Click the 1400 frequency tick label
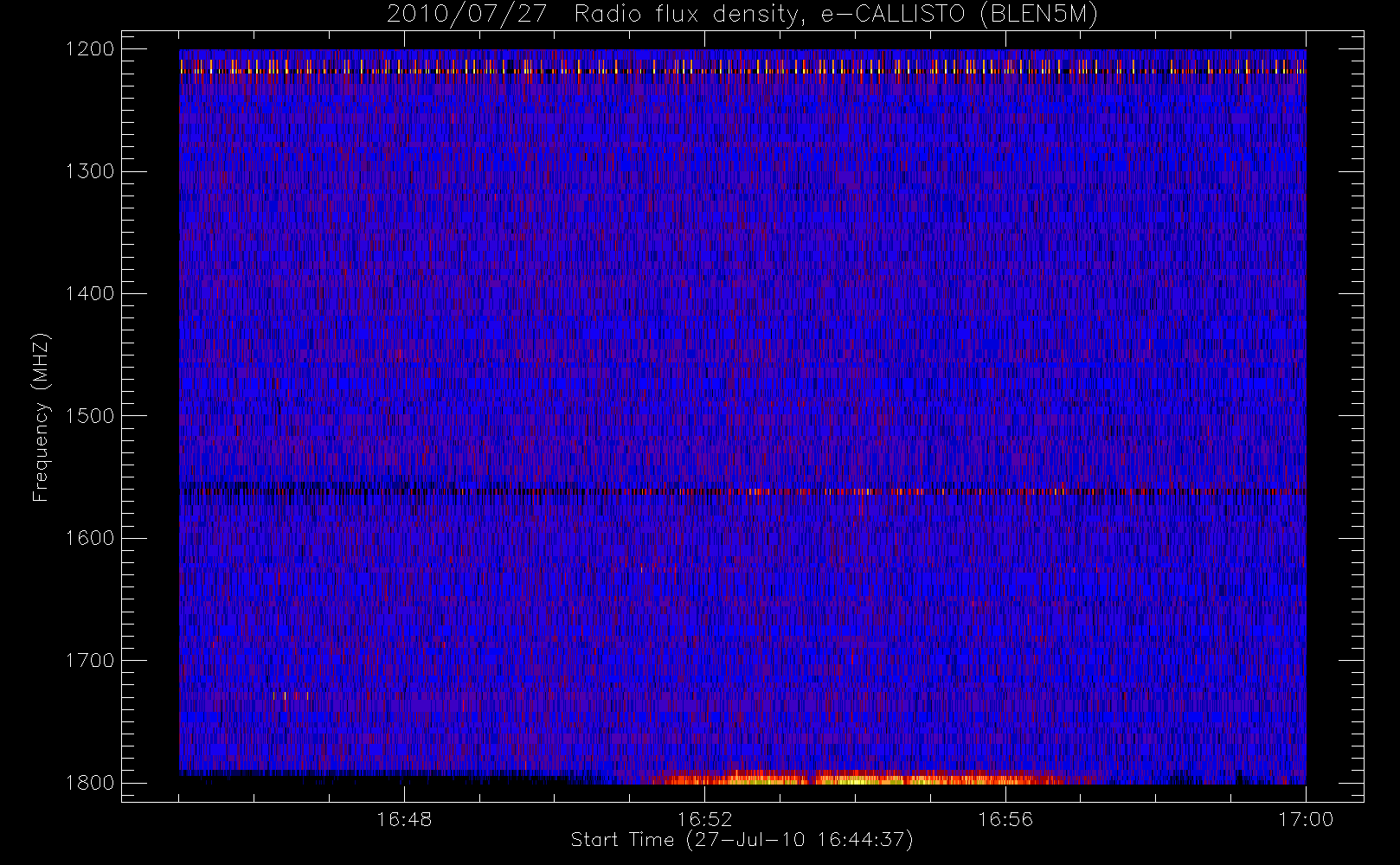 (x=91, y=293)
